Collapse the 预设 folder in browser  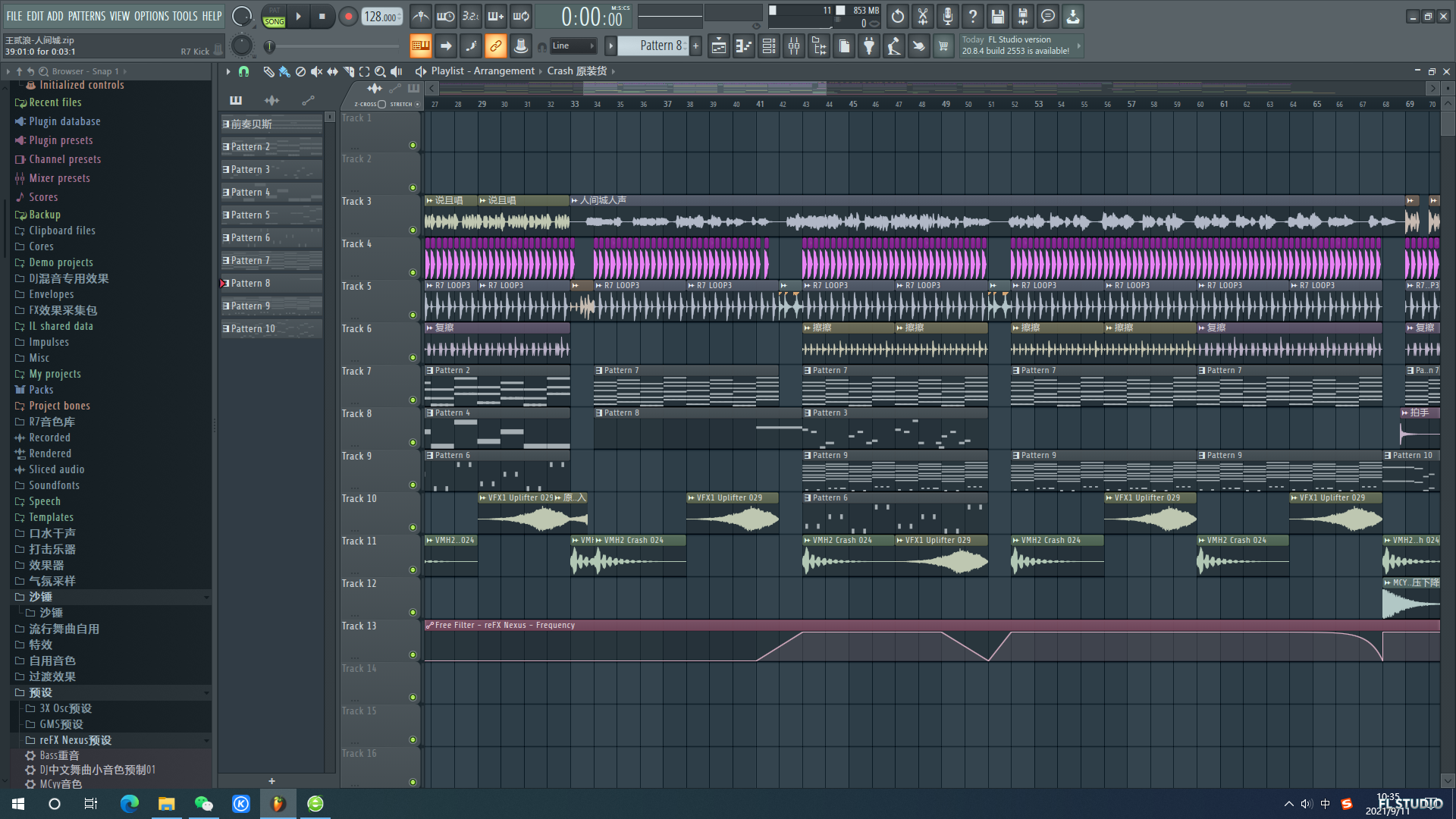point(206,693)
